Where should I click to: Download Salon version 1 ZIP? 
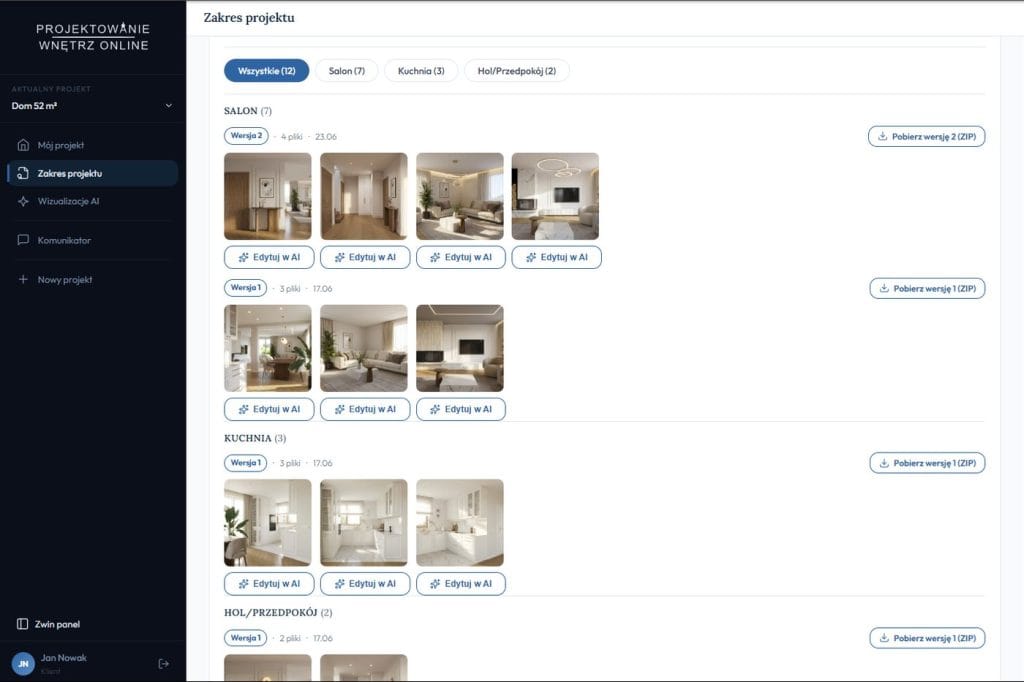(x=927, y=288)
